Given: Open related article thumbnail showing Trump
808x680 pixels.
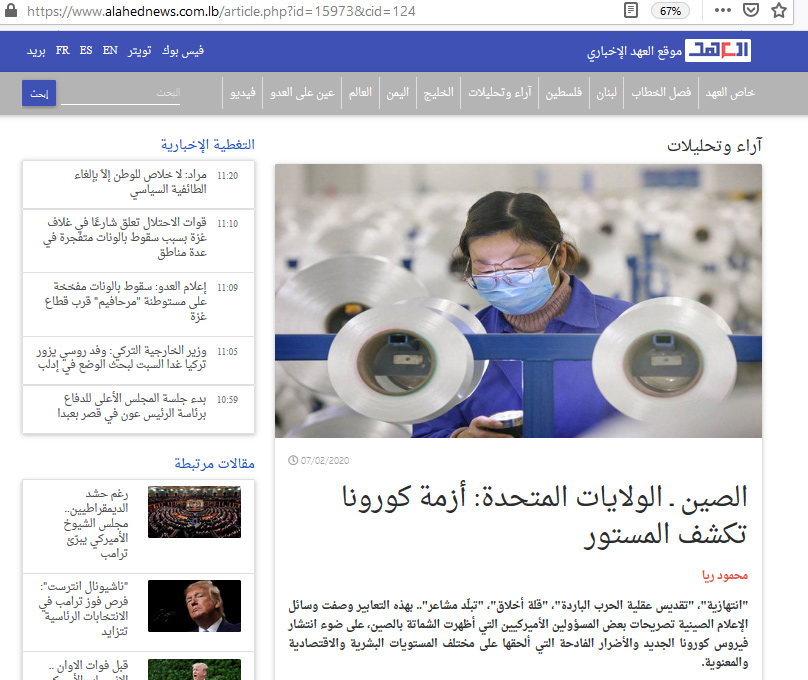Looking at the screenshot, I should pos(194,606).
